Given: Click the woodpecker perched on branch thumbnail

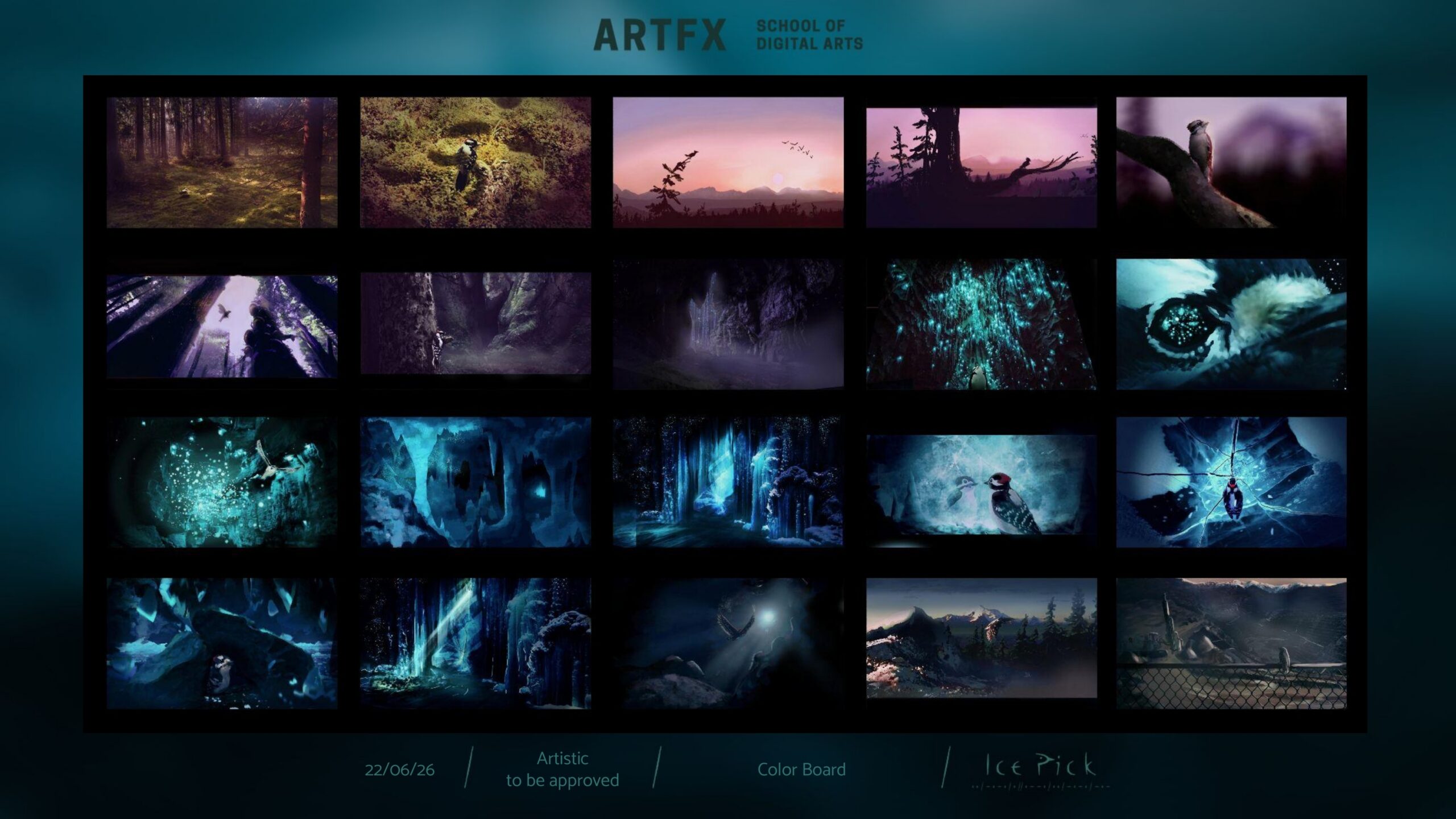Looking at the screenshot, I should pyautogui.click(x=1231, y=163).
